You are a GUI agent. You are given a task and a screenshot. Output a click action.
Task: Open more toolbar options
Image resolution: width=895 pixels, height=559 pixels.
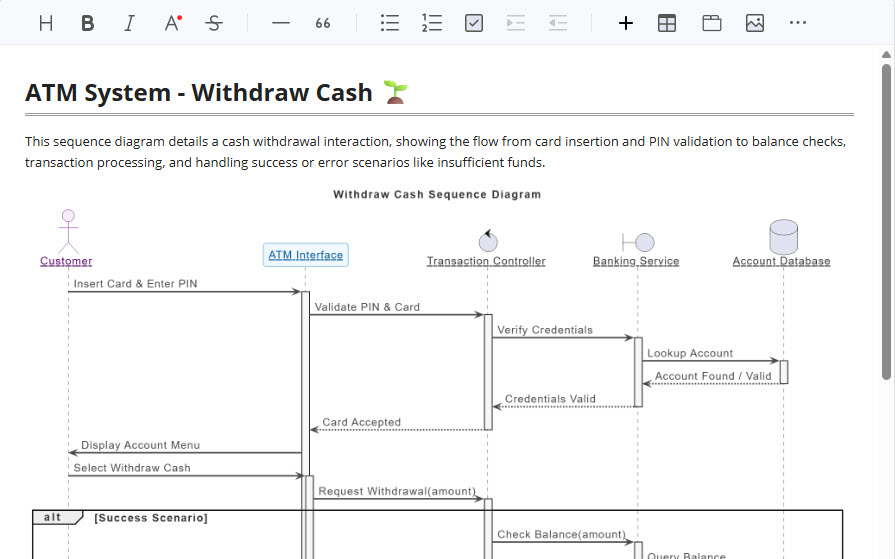797,23
